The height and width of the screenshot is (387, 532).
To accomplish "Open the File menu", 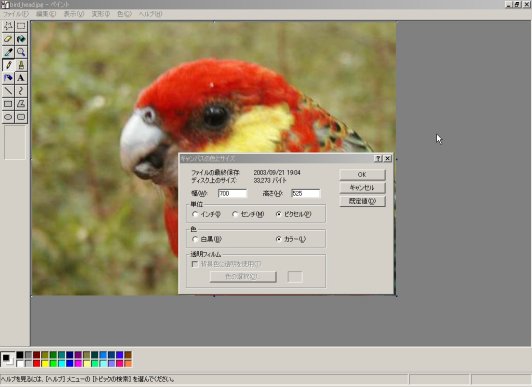I will pyautogui.click(x=16, y=14).
